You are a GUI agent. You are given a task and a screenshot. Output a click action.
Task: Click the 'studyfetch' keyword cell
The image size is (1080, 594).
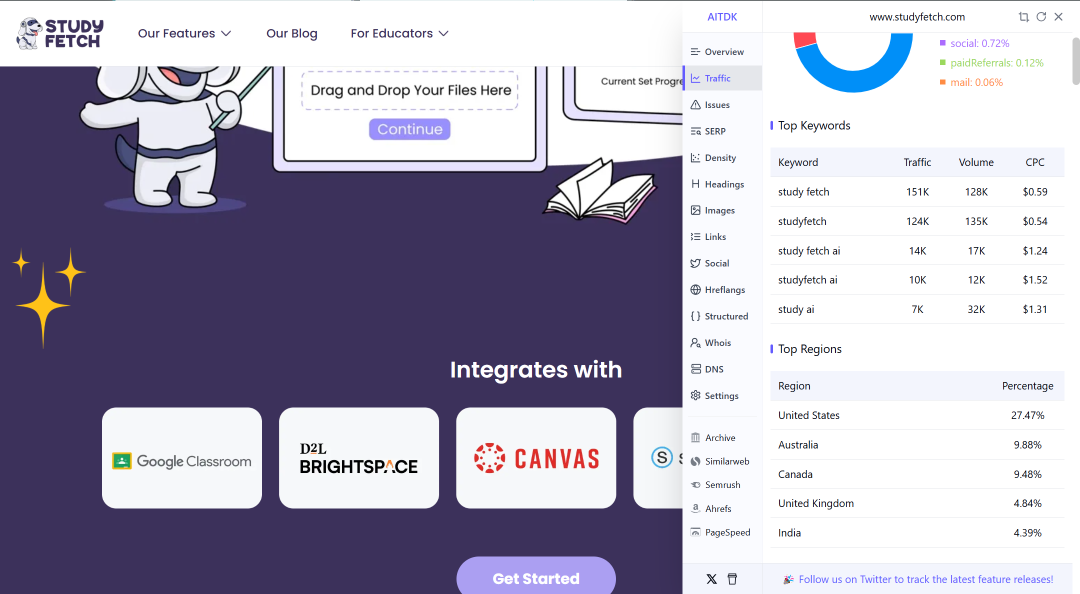click(x=802, y=221)
